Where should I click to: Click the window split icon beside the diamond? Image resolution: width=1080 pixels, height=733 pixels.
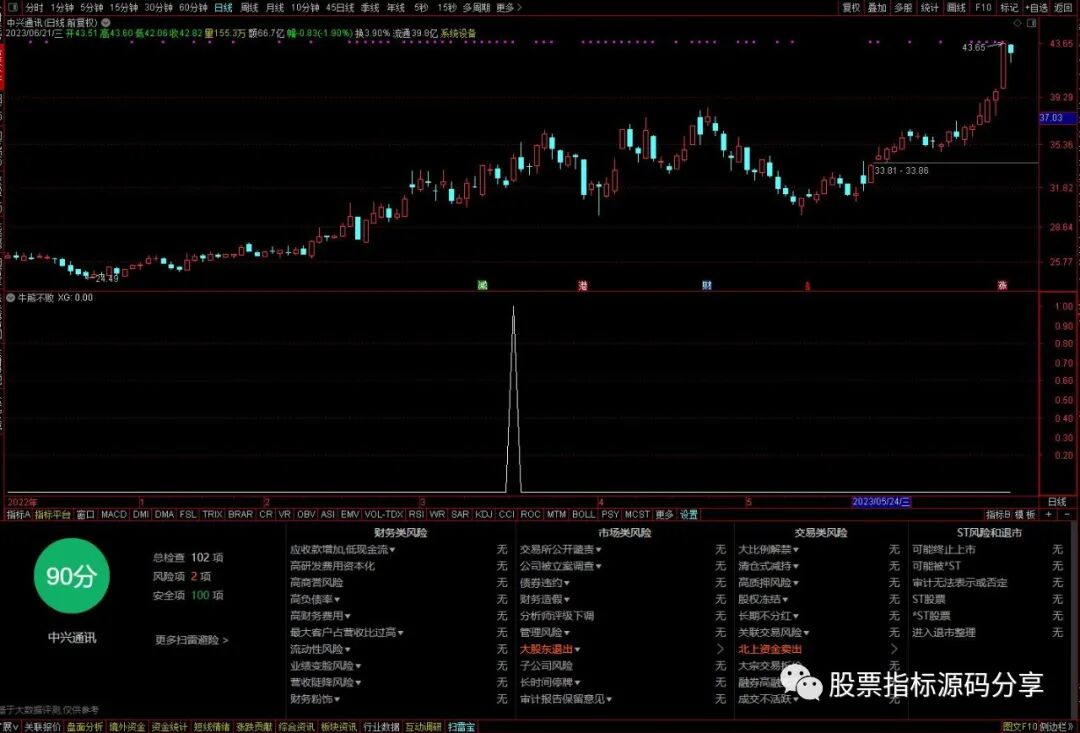click(x=1031, y=23)
